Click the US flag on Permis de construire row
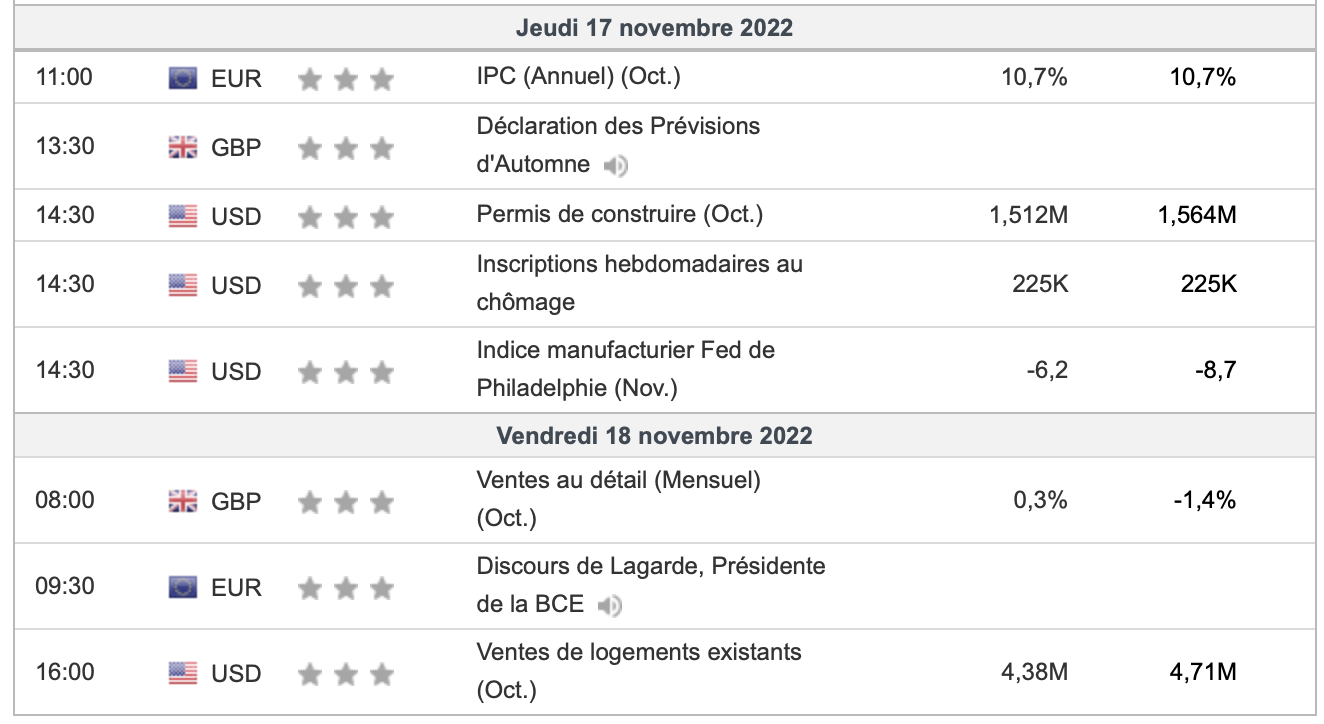Viewport: 1324px width, 724px height. (183, 216)
